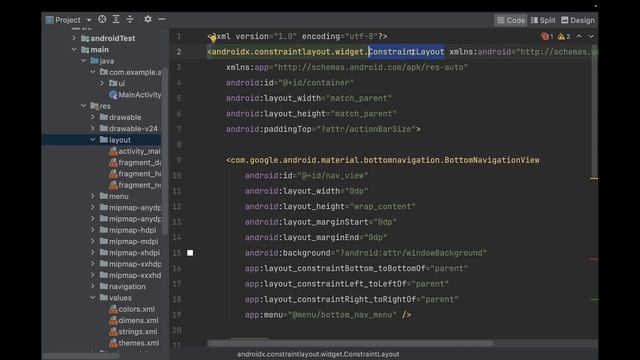Click the red error indicator icon
640x360 pixels.
[x=545, y=36]
